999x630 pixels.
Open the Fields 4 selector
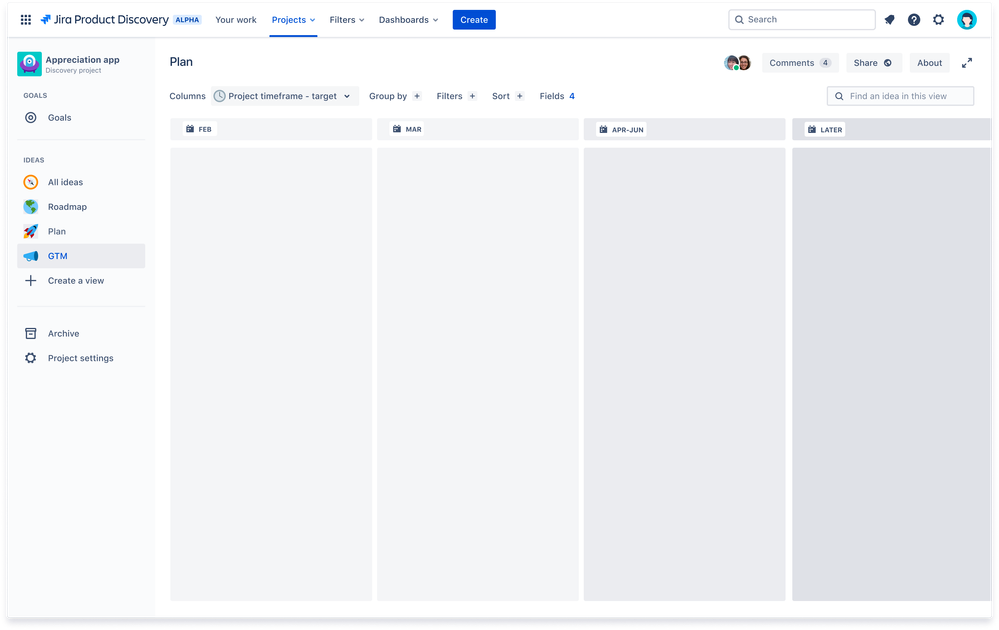557,96
